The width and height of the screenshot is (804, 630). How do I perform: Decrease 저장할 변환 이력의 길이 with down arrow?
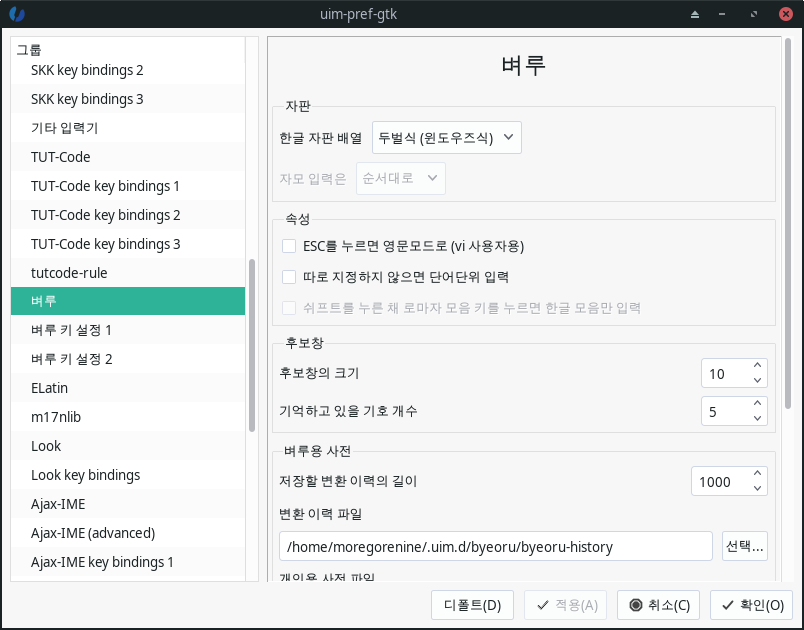coord(757,489)
